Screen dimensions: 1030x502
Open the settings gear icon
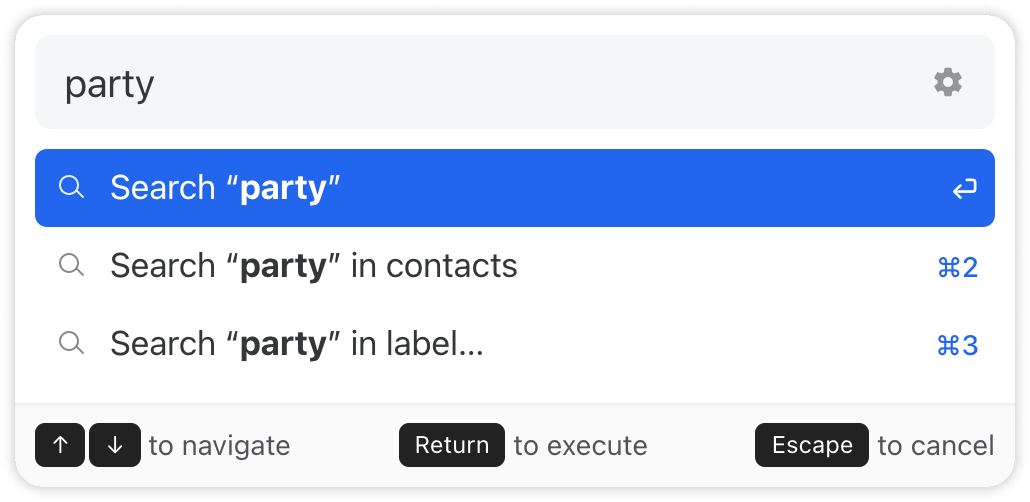coord(947,83)
